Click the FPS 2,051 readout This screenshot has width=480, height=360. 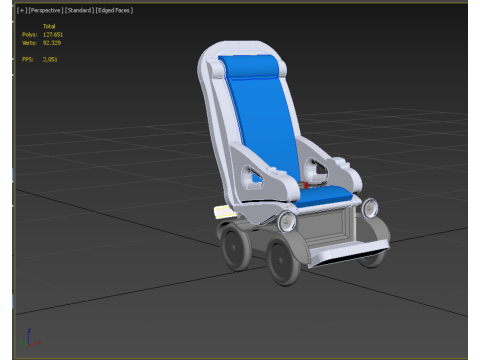coord(50,59)
